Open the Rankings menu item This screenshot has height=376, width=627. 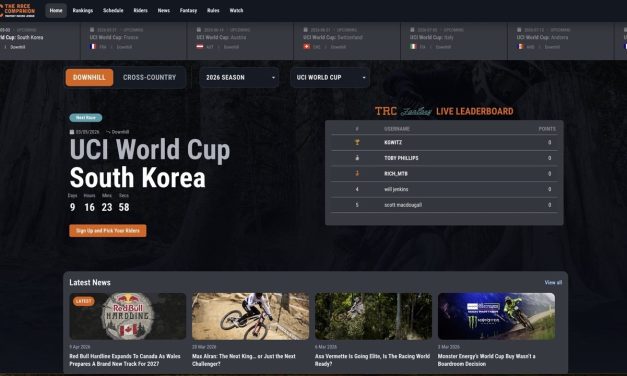click(x=83, y=10)
